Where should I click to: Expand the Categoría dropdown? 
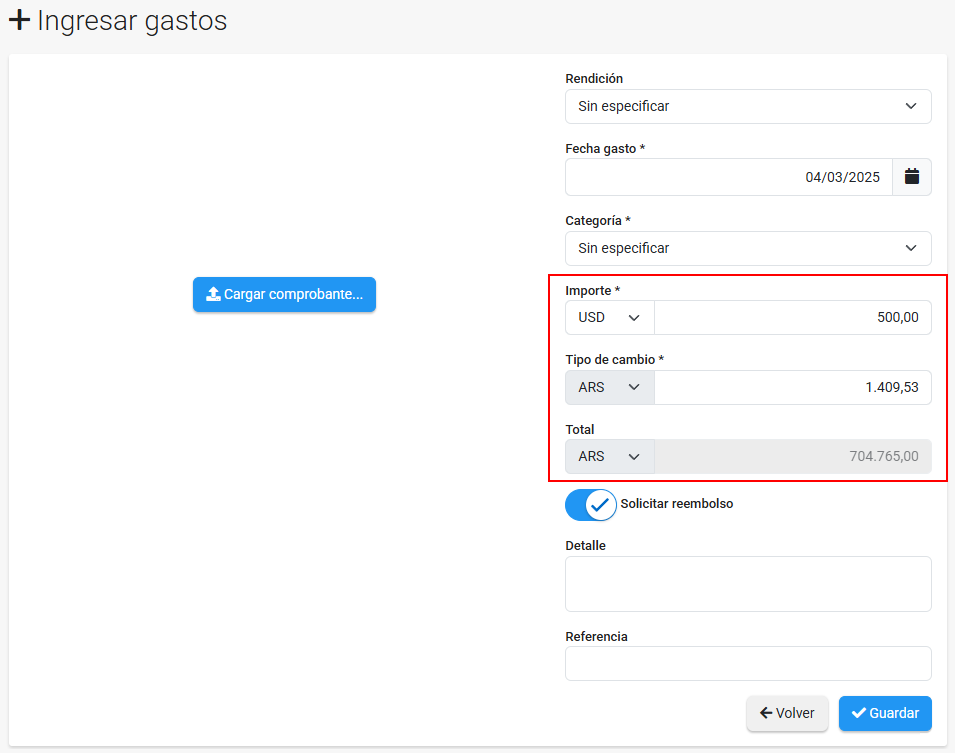[748, 248]
